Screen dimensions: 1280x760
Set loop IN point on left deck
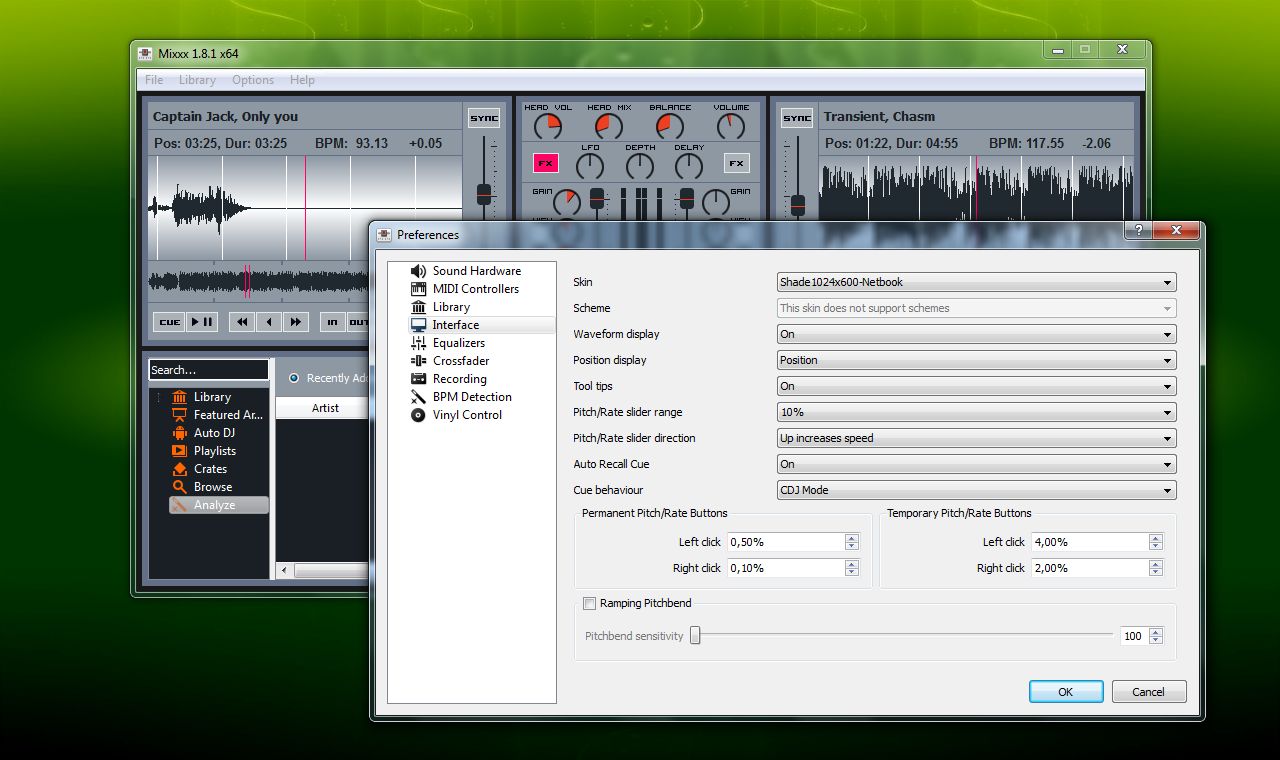coord(332,322)
